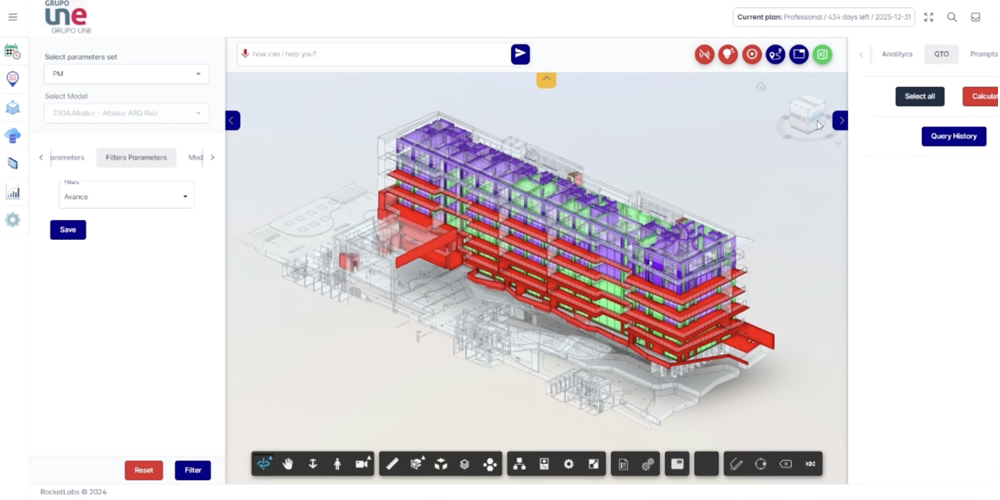
Task: Show previous left panel tabs with the left chevron
Action: [x=41, y=158]
